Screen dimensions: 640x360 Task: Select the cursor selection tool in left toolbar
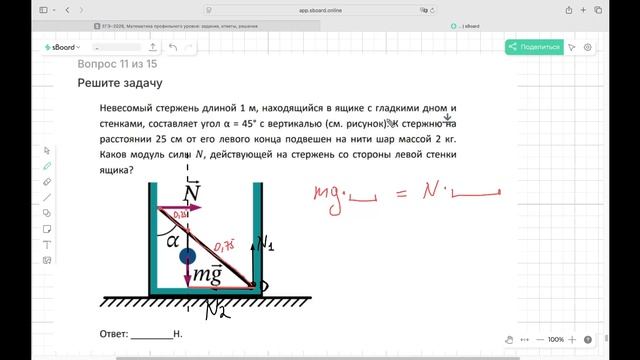47,151
